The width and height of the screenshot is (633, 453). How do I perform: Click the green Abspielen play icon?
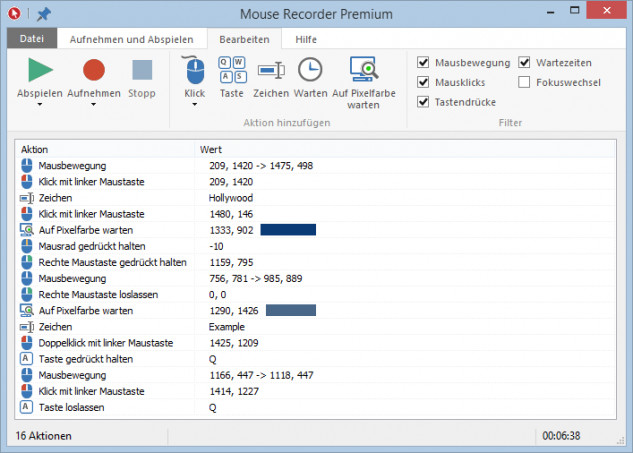[x=40, y=70]
